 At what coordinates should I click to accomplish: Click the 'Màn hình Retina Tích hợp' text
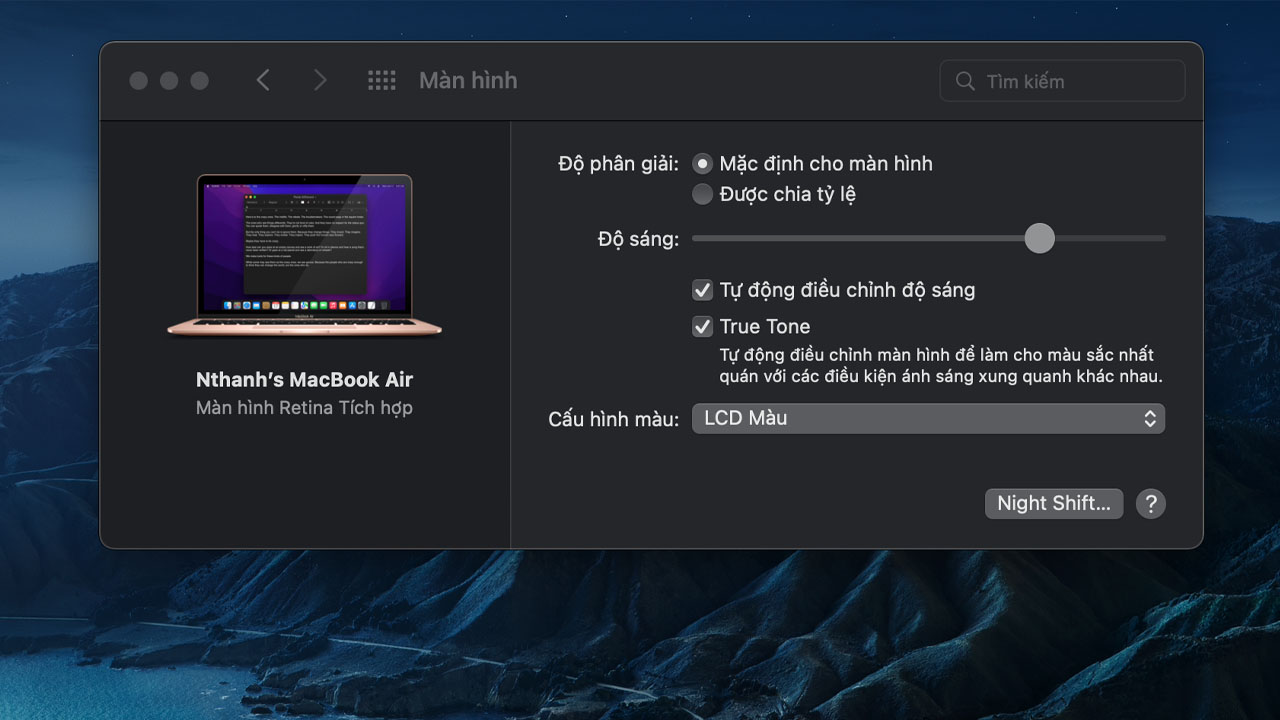pyautogui.click(x=304, y=408)
